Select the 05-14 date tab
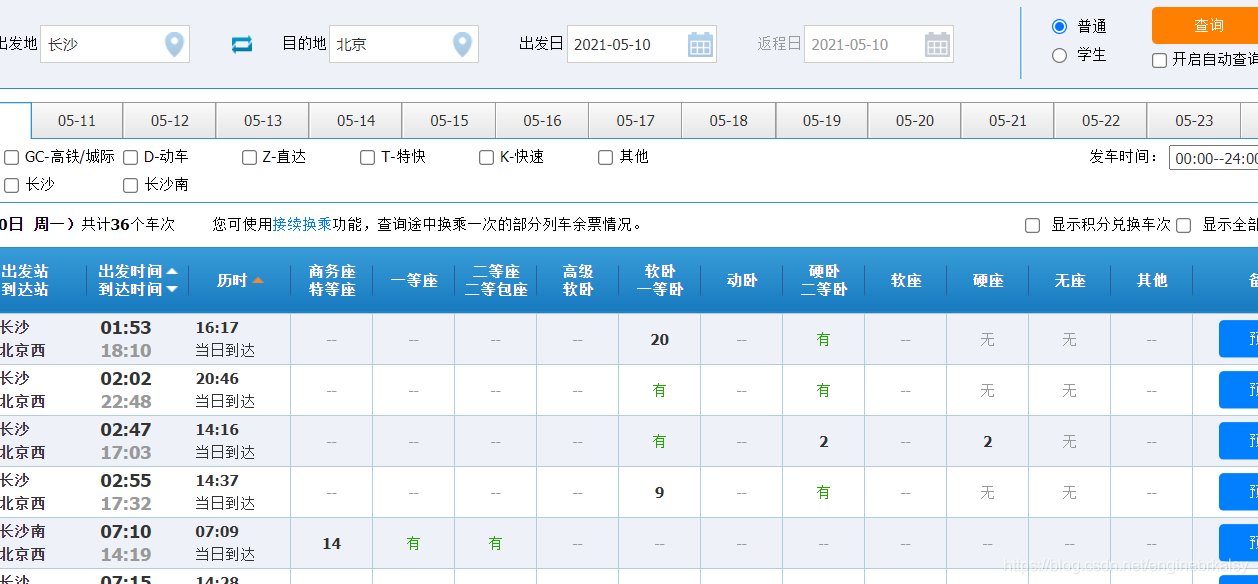The width and height of the screenshot is (1258, 584). click(x=356, y=121)
